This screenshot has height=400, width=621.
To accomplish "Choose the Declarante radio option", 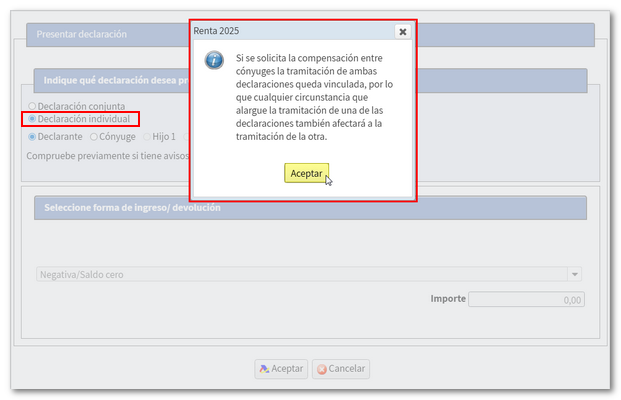I will point(32,137).
